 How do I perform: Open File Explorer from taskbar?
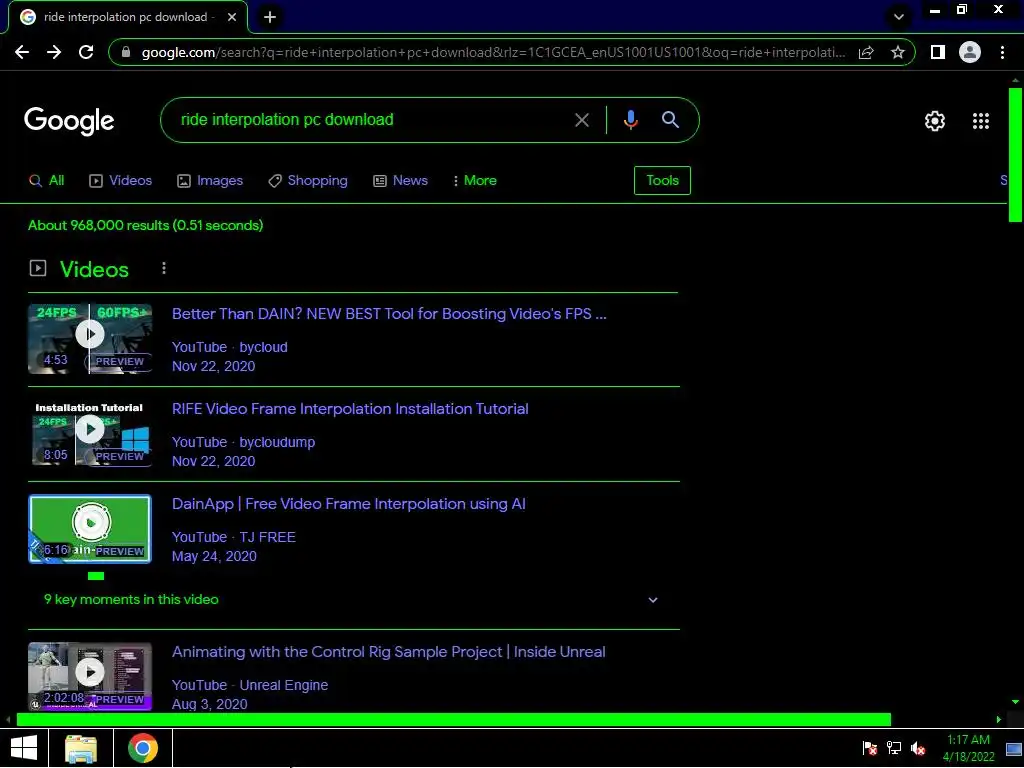(81, 748)
